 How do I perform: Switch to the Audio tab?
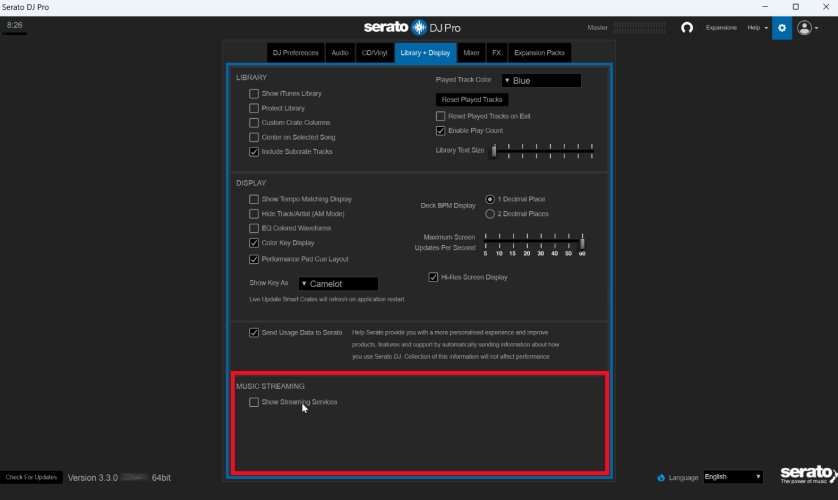340,53
